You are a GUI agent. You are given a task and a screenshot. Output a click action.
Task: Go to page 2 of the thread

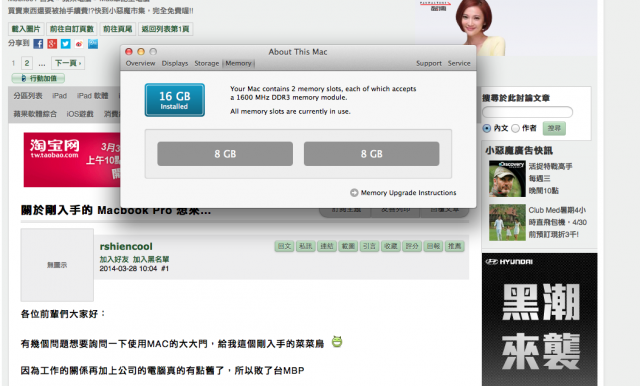27,63
